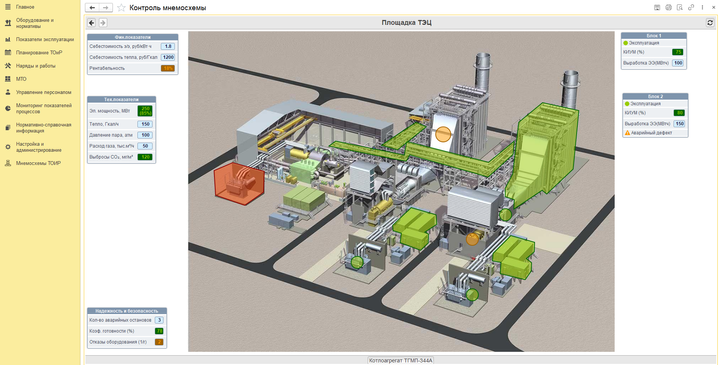Click Аварийный дефект warning triangle icon
Image resolution: width=720 pixels, height=365 pixels.
627,133
